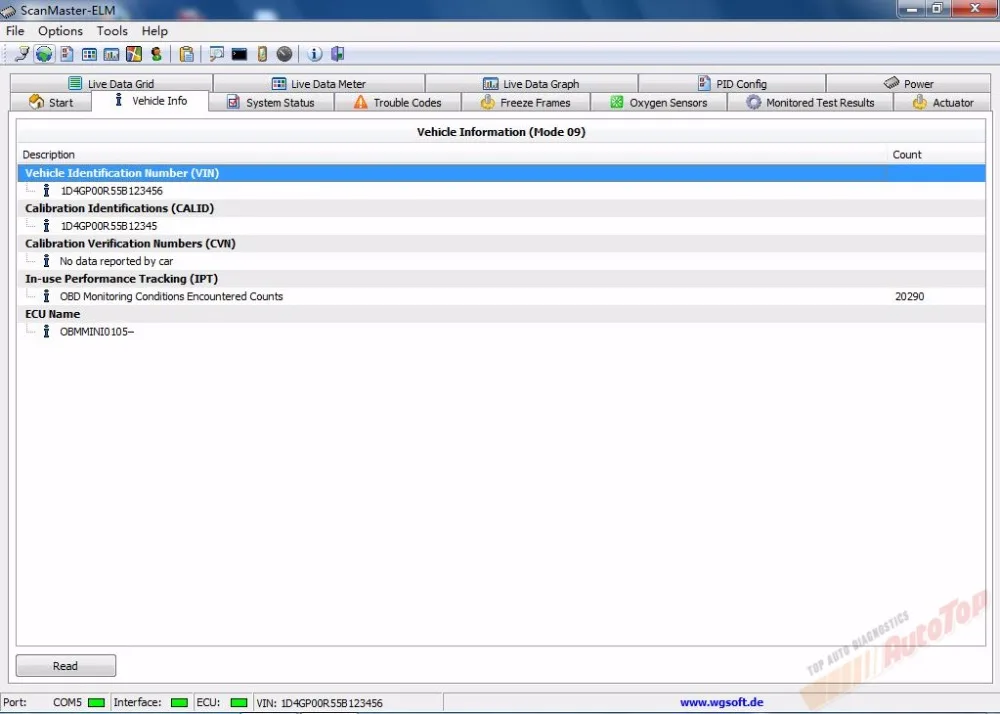Open the Actuator tab
This screenshot has width=1000, height=714.
(x=943, y=102)
